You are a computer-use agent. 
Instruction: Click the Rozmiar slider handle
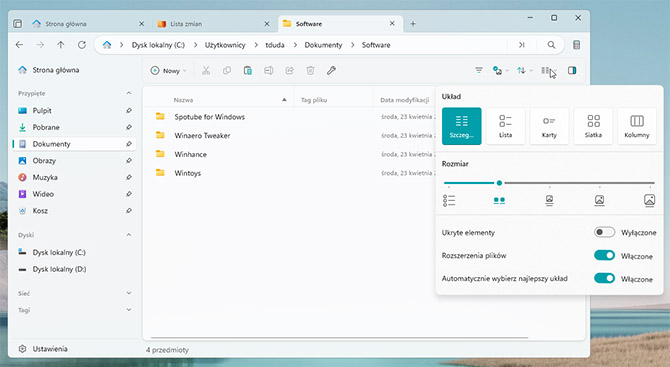(499, 183)
